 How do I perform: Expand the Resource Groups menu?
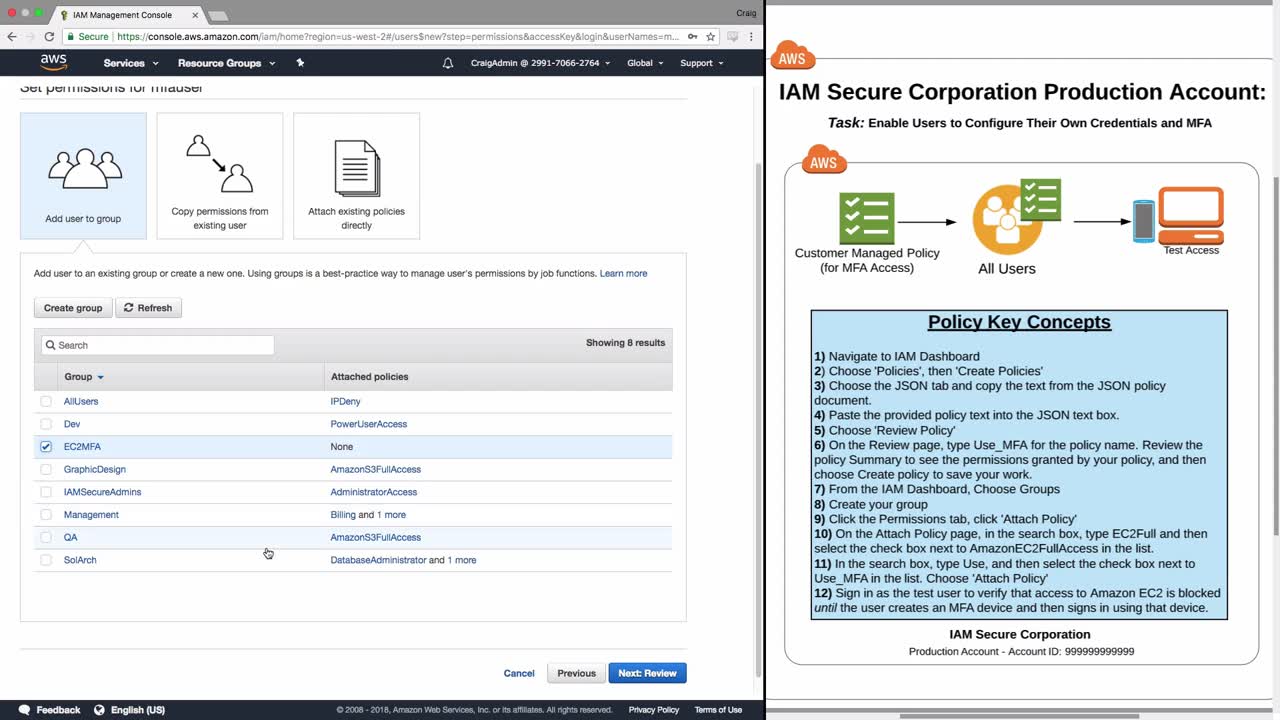(x=226, y=63)
